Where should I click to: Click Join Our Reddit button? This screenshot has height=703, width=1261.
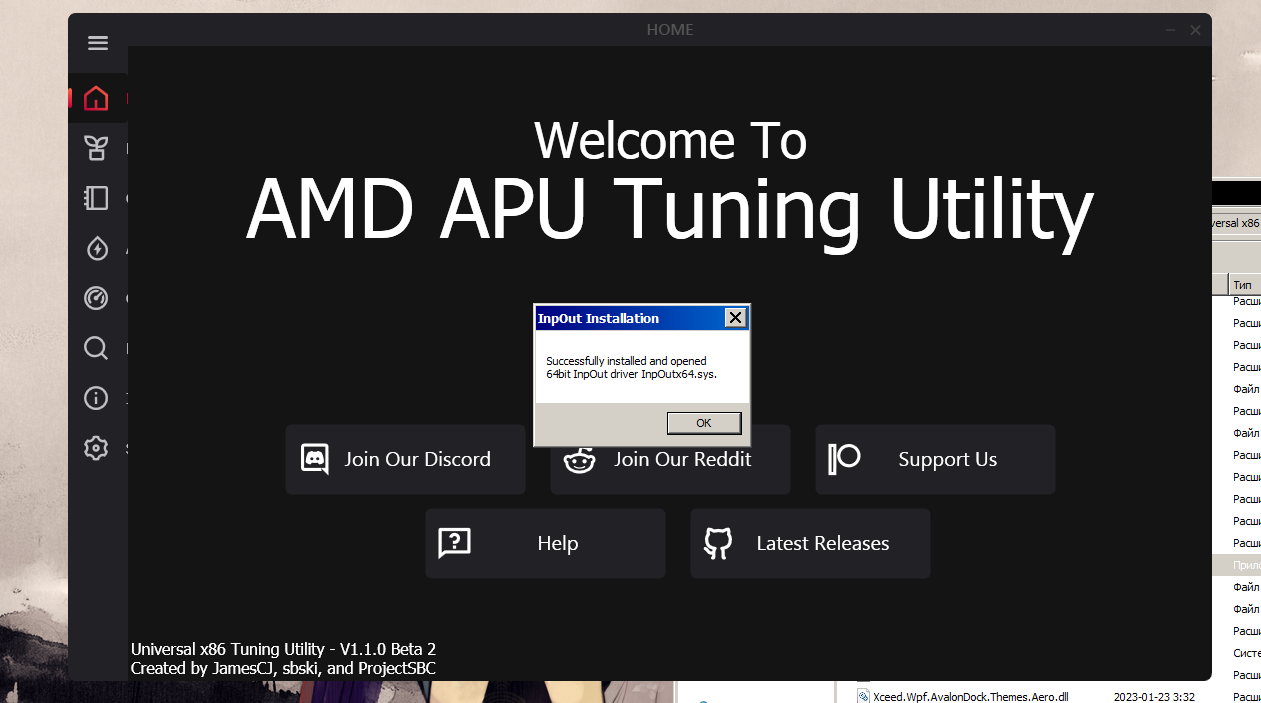point(670,459)
